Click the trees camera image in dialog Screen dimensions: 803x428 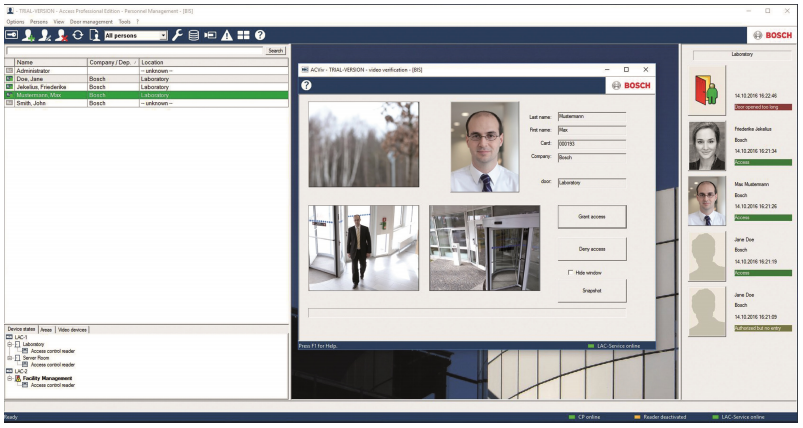tap(364, 144)
